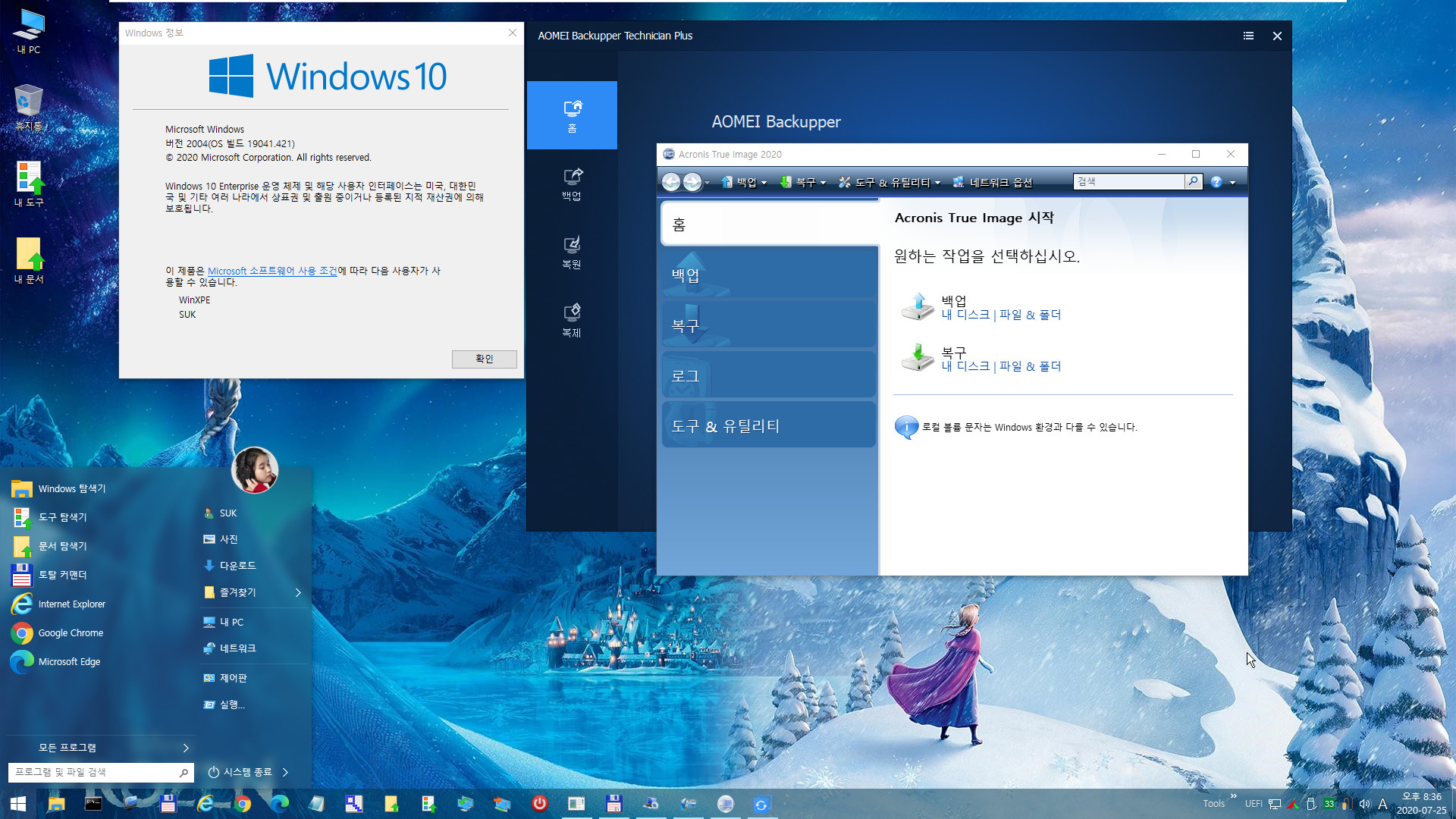Click Chrome icon on taskbar
The image size is (1456, 819).
(x=243, y=804)
